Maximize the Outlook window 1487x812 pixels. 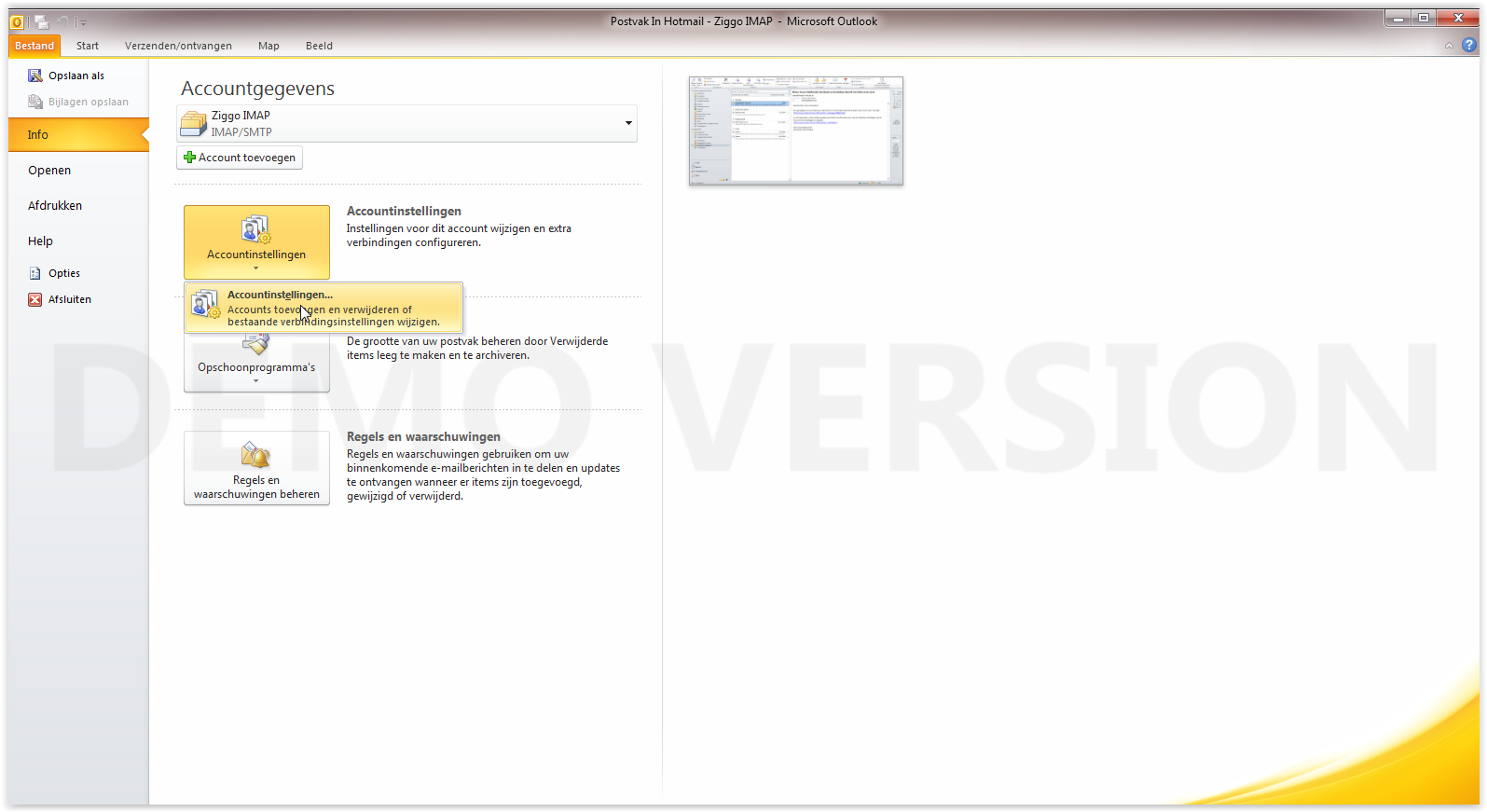point(1424,19)
